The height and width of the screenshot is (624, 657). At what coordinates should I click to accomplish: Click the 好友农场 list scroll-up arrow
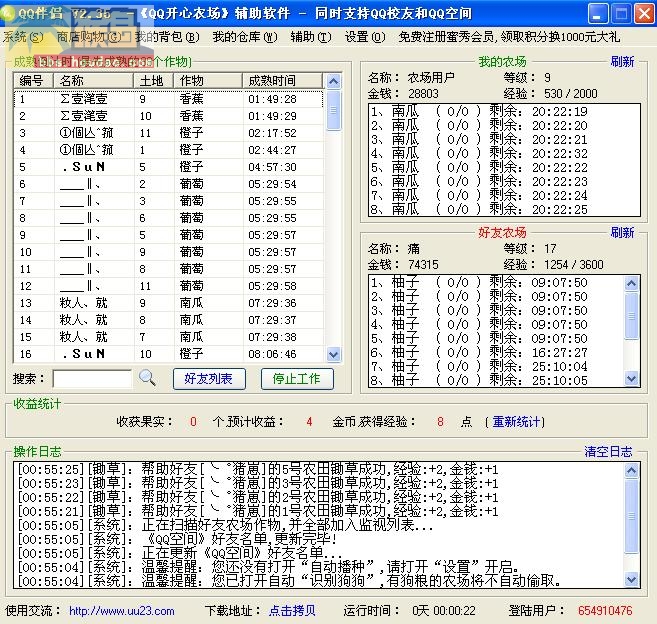631,284
